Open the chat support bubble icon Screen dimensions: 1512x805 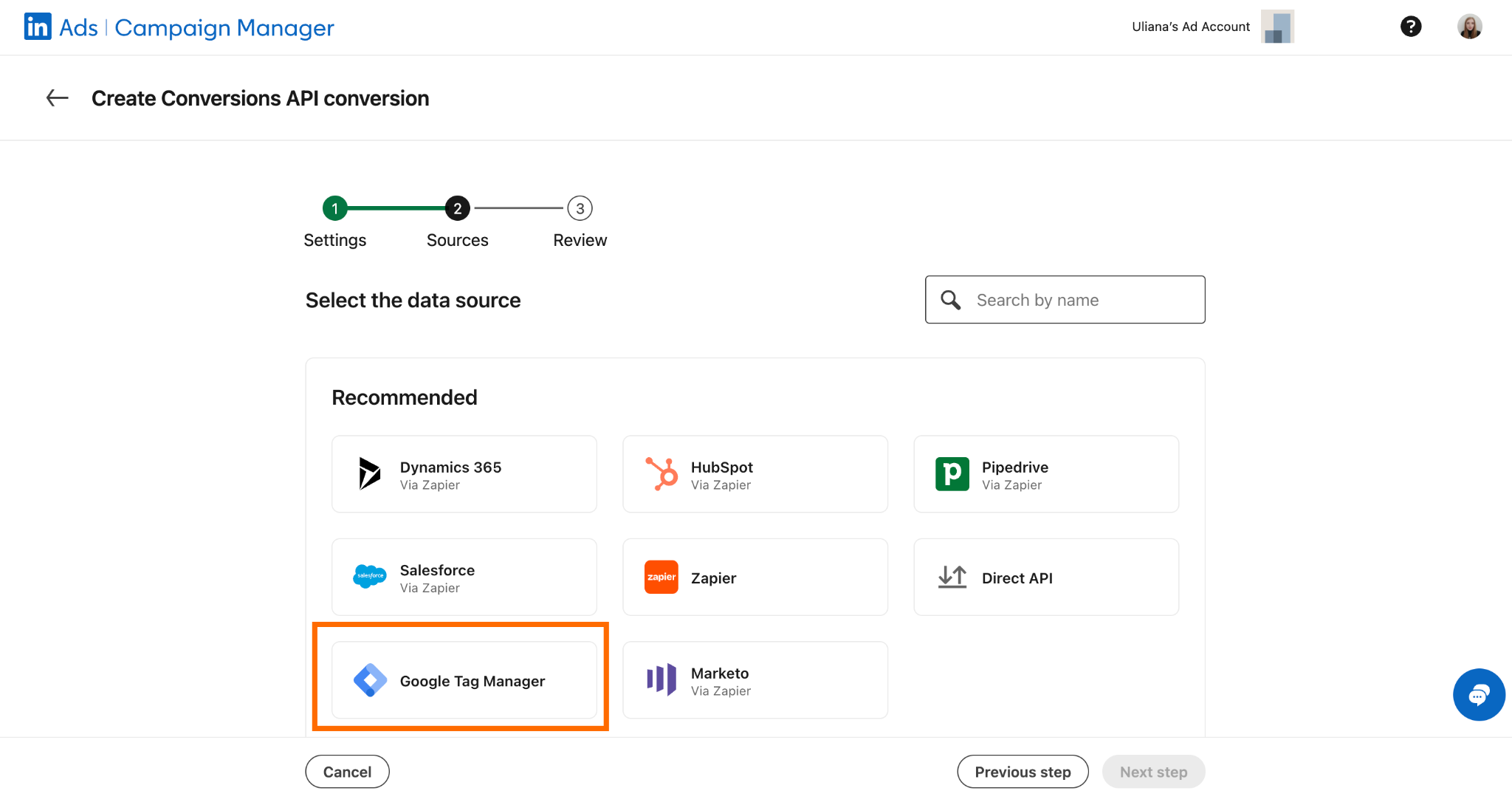(1479, 695)
